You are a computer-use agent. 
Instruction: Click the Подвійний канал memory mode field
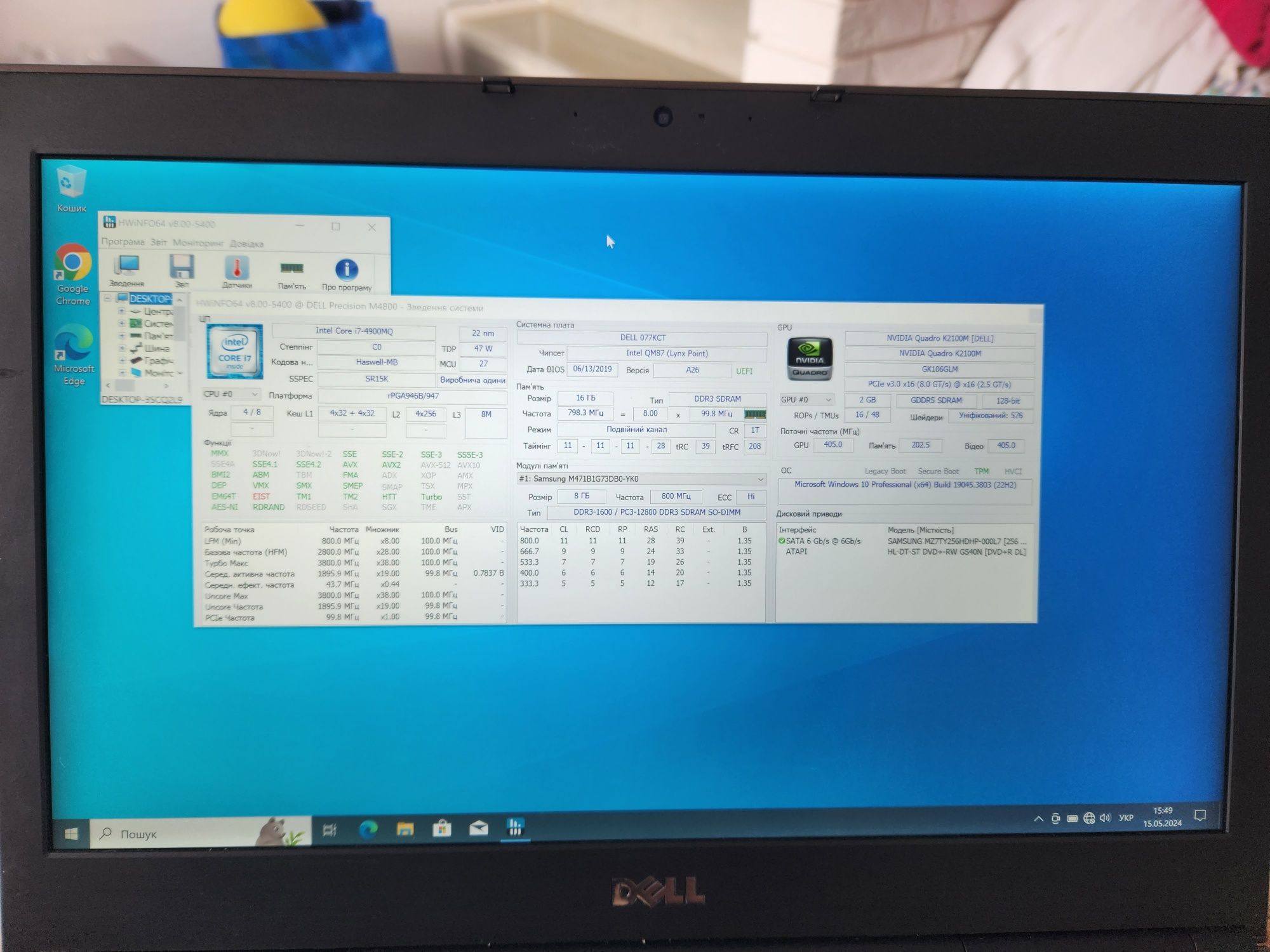tap(636, 430)
